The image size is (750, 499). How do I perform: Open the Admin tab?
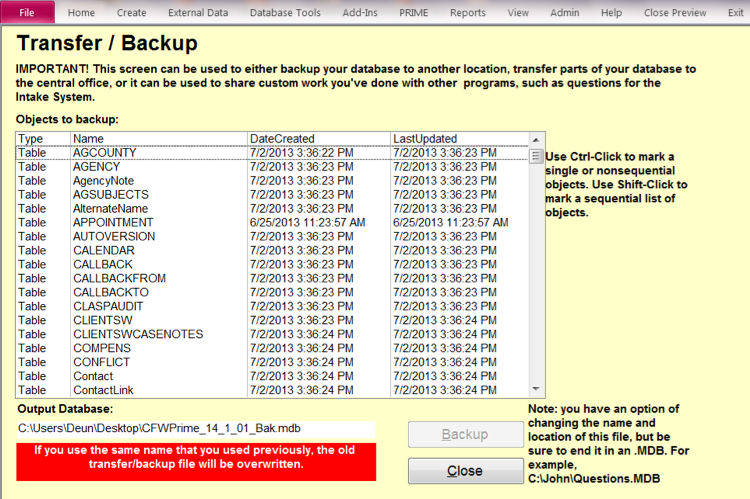(x=564, y=13)
